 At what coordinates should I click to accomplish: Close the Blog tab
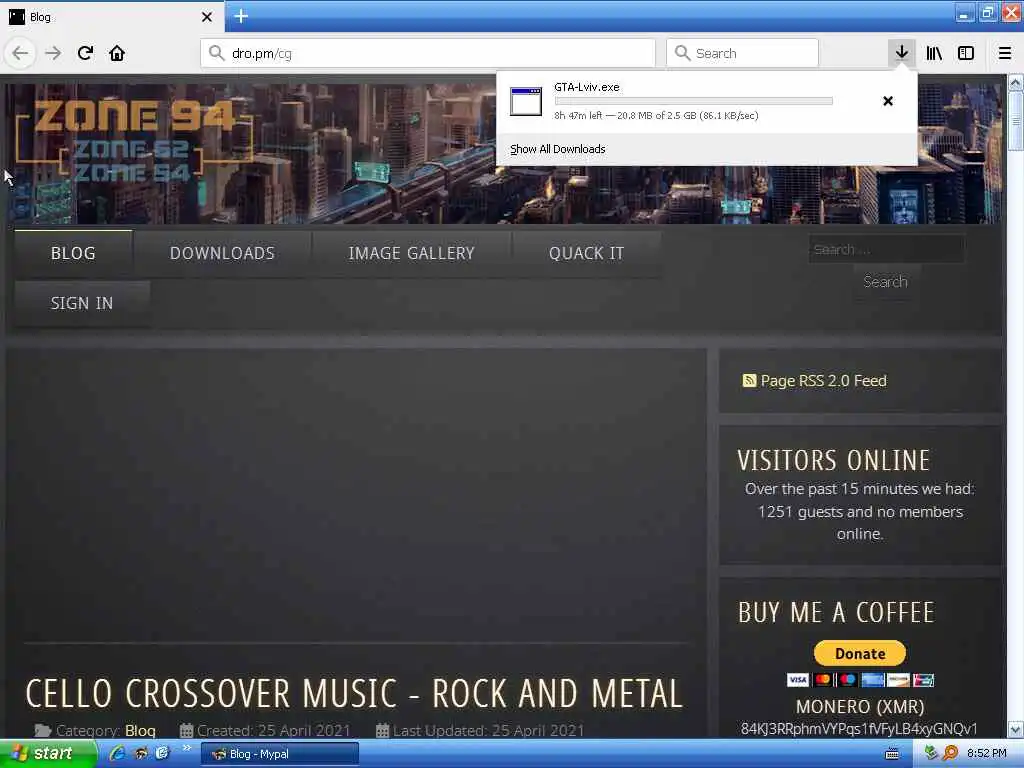point(207,17)
